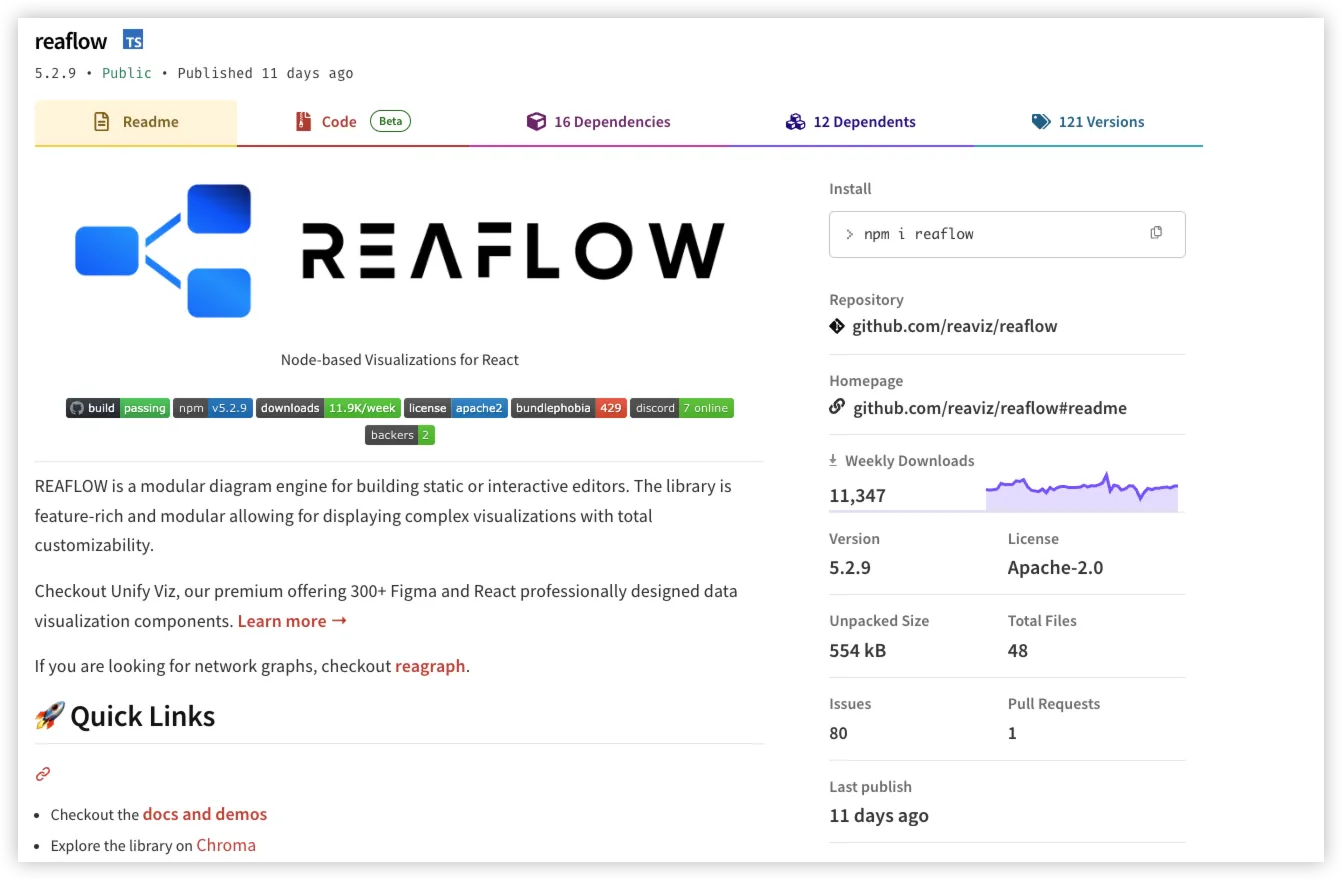
Task: Follow the Learn more link
Action: 292,621
